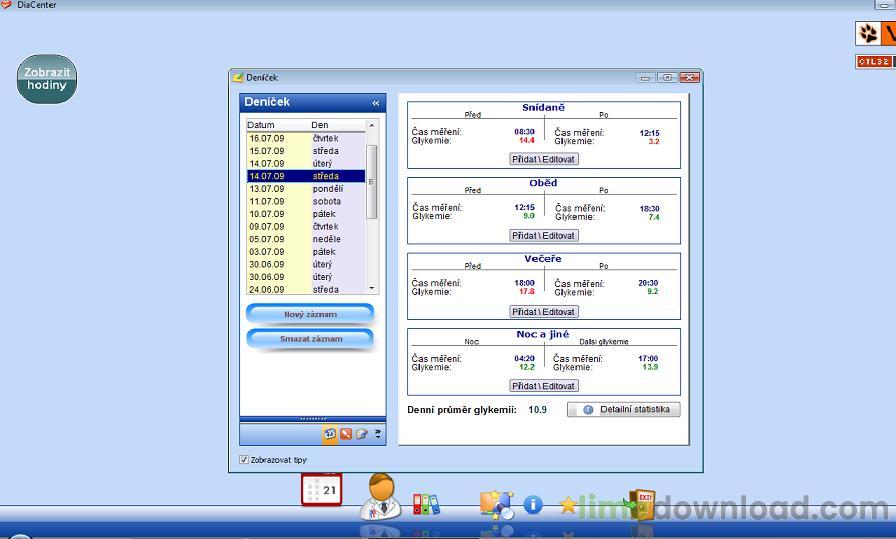Screen dimensions: 896x539
Task: Collapse the Deníček side panel
Action: [376, 103]
